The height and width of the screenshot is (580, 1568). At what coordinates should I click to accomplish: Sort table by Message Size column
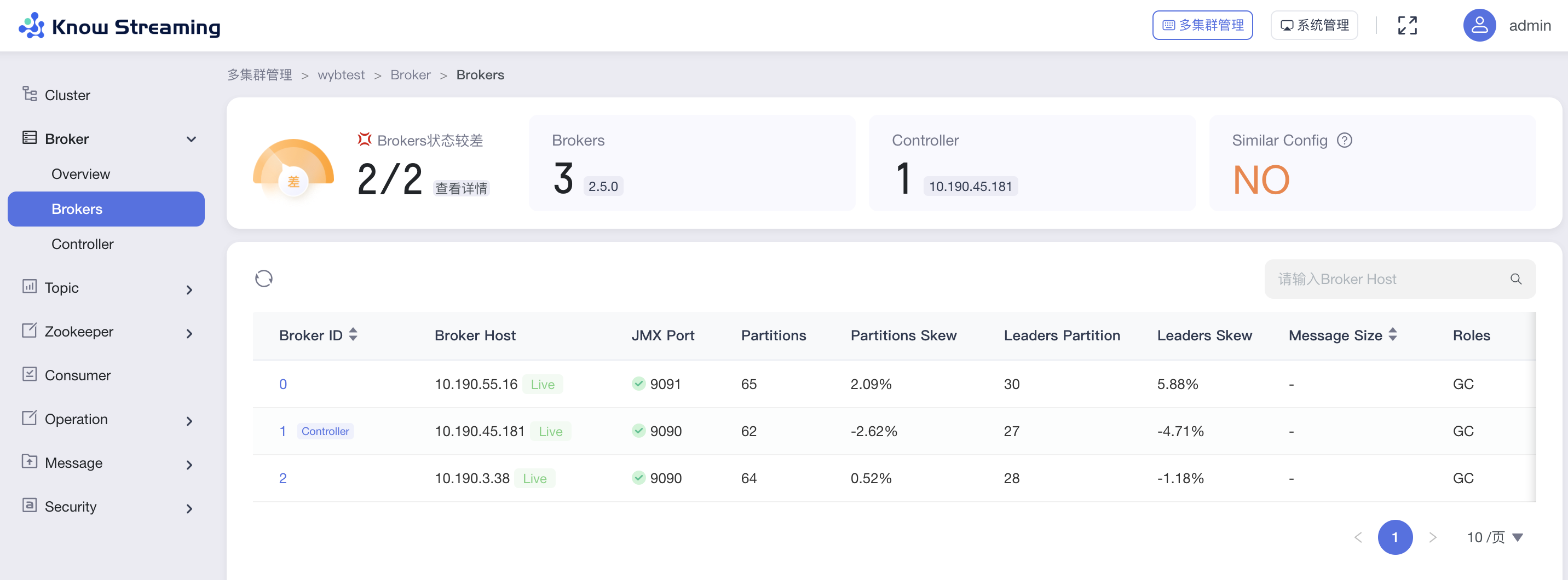click(1393, 335)
